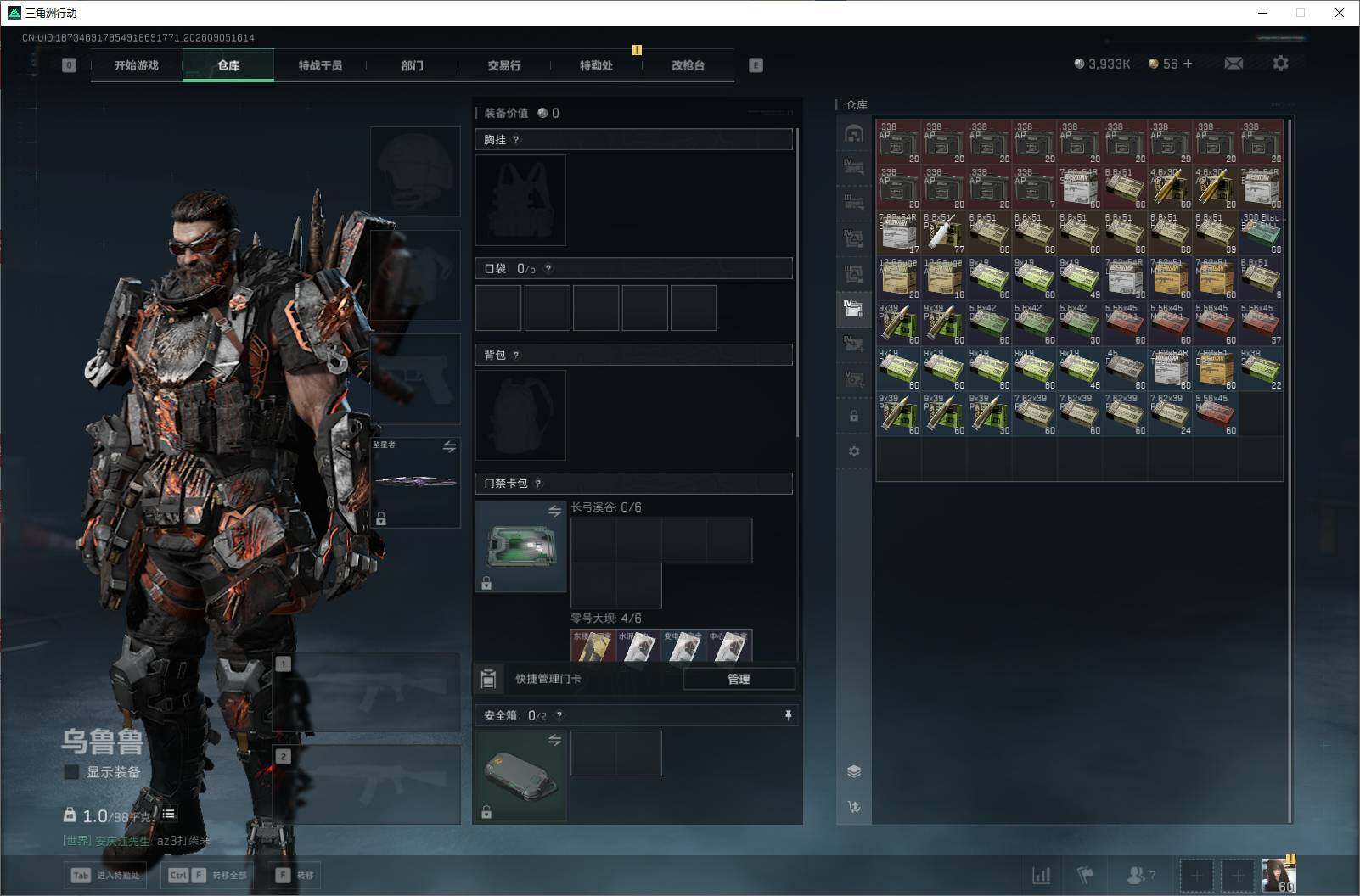Select the .338 AP stack of 7
Viewport: 1360px width, 896px height.
[1035, 188]
